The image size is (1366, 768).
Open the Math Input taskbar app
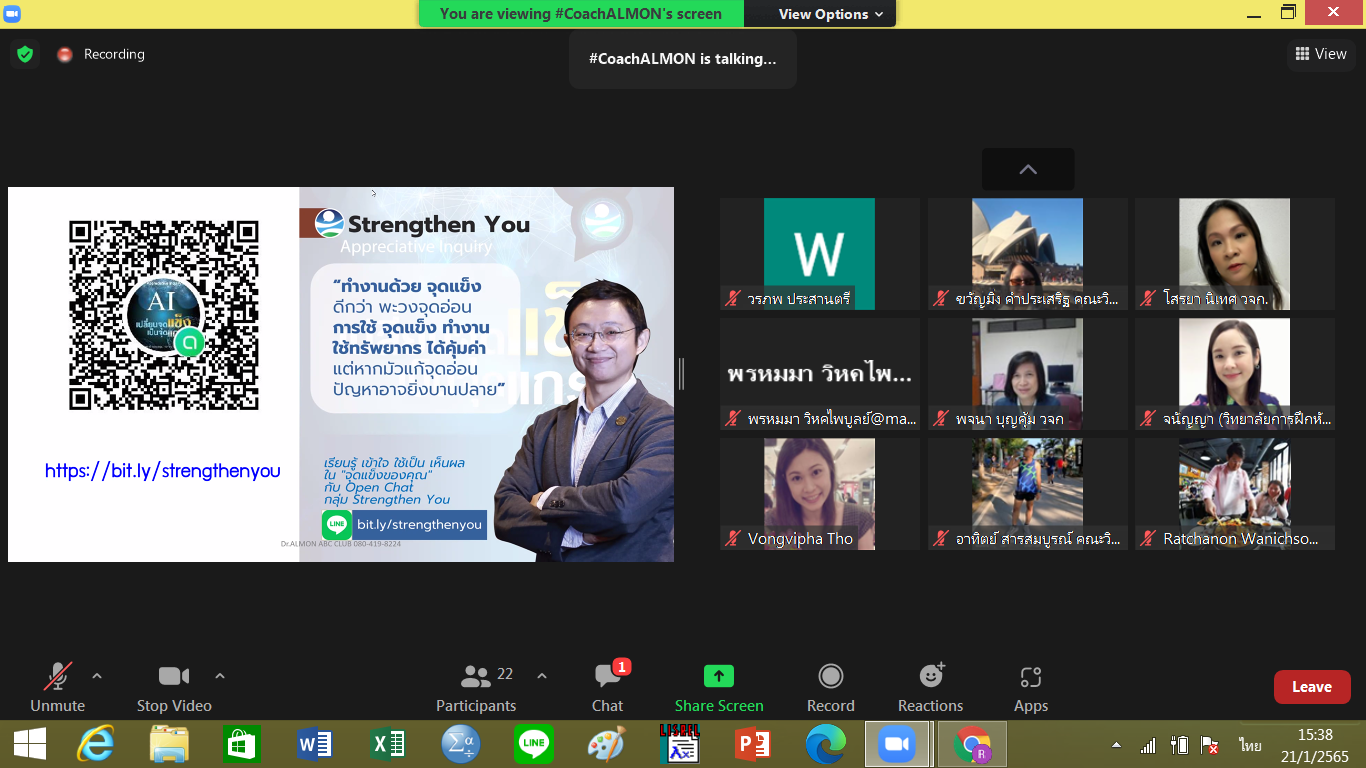[x=461, y=744]
